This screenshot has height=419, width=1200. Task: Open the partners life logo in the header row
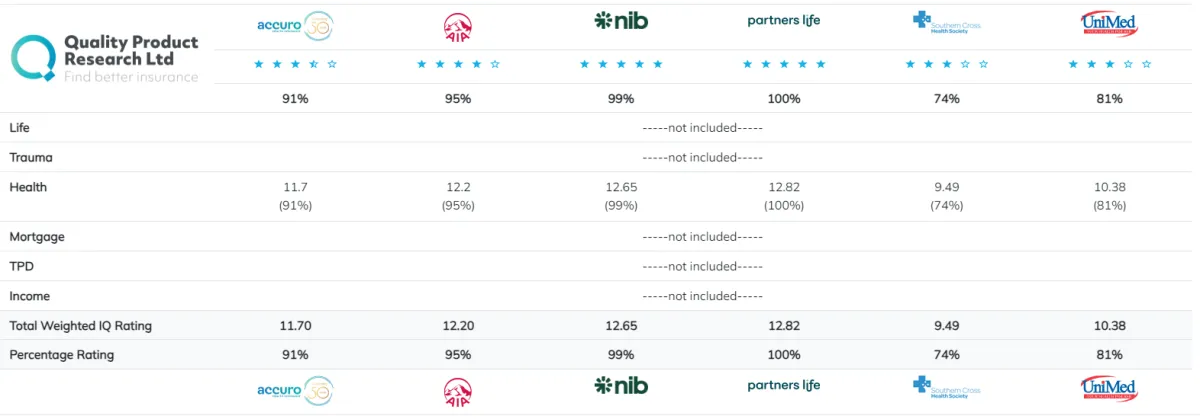click(784, 20)
